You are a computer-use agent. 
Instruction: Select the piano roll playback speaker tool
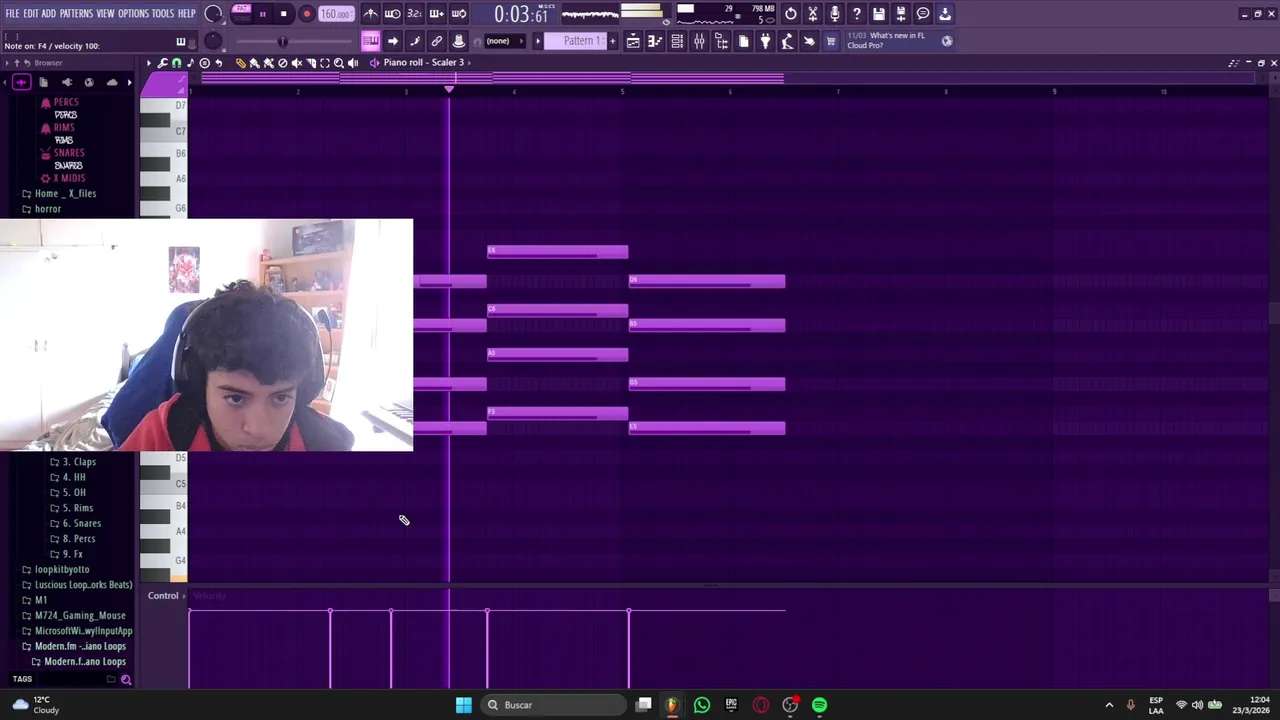tap(352, 63)
